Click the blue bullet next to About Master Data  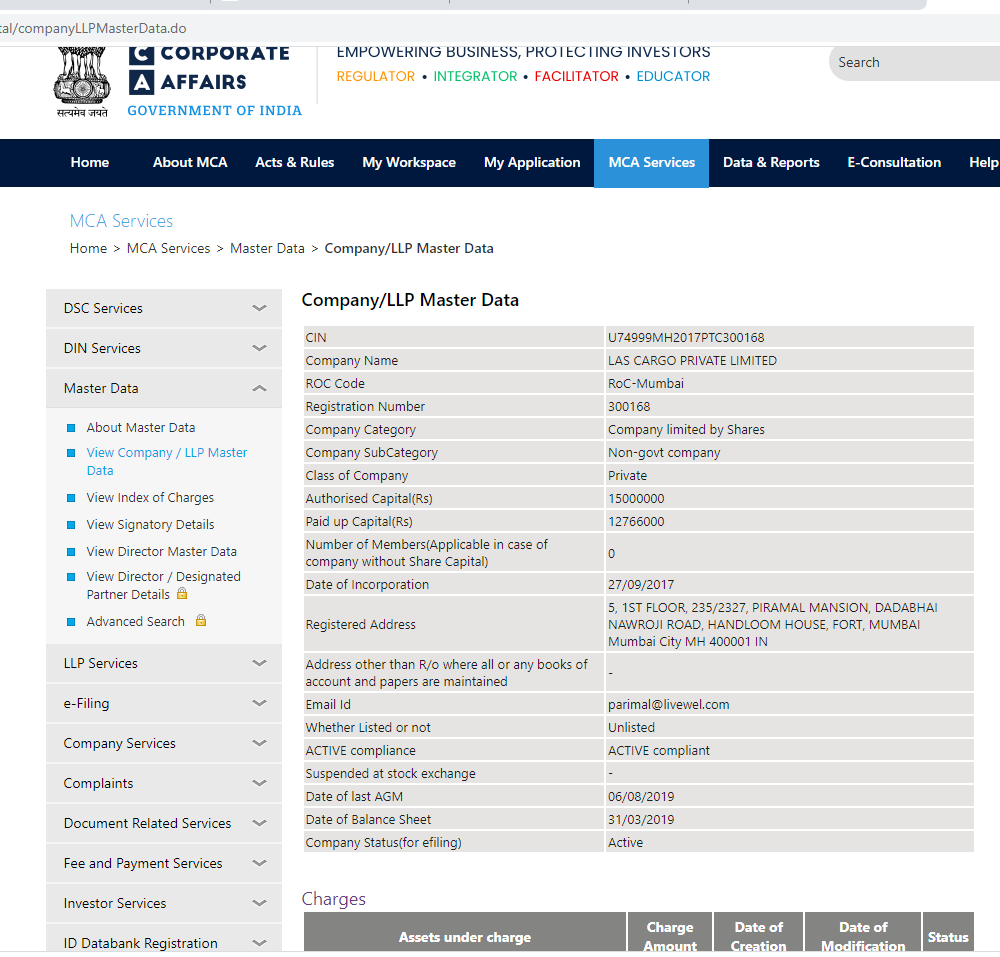[71, 428]
